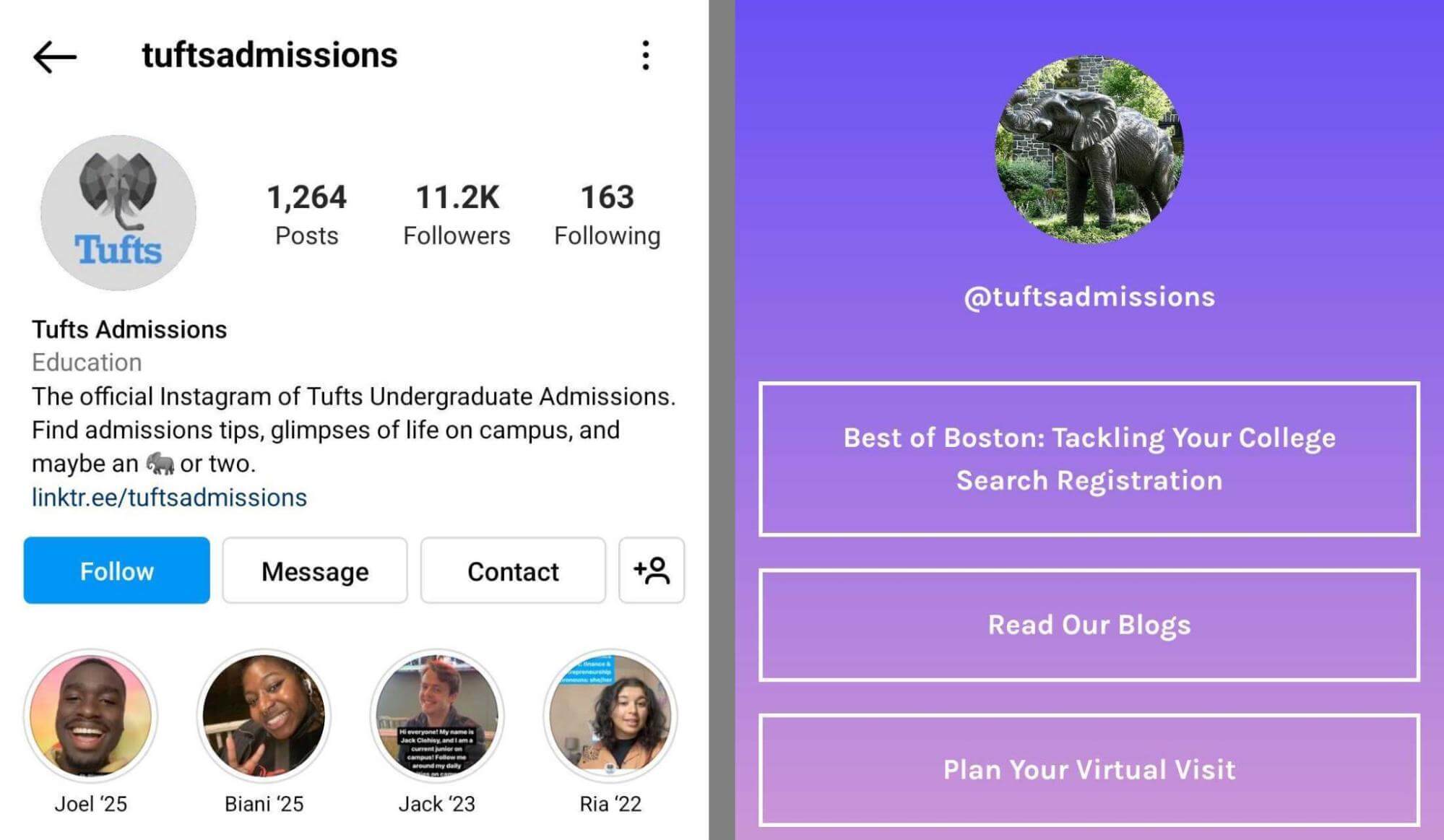Tap the Follow button
This screenshot has height=840, width=1444.
coord(116,570)
